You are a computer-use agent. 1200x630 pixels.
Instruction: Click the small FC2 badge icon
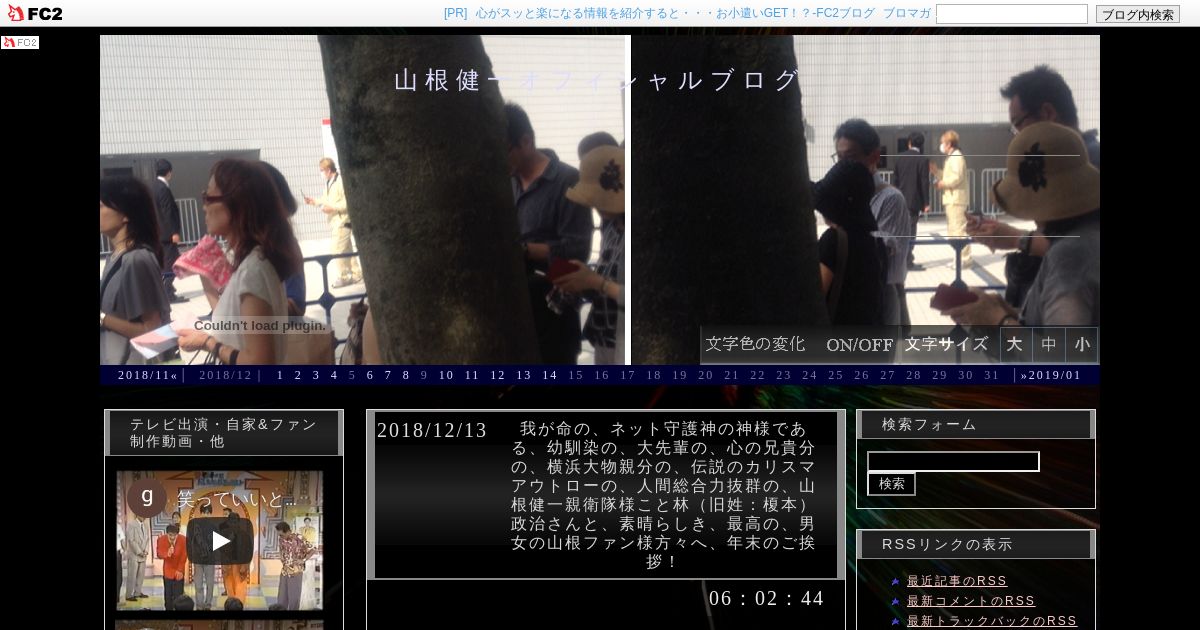[20, 42]
